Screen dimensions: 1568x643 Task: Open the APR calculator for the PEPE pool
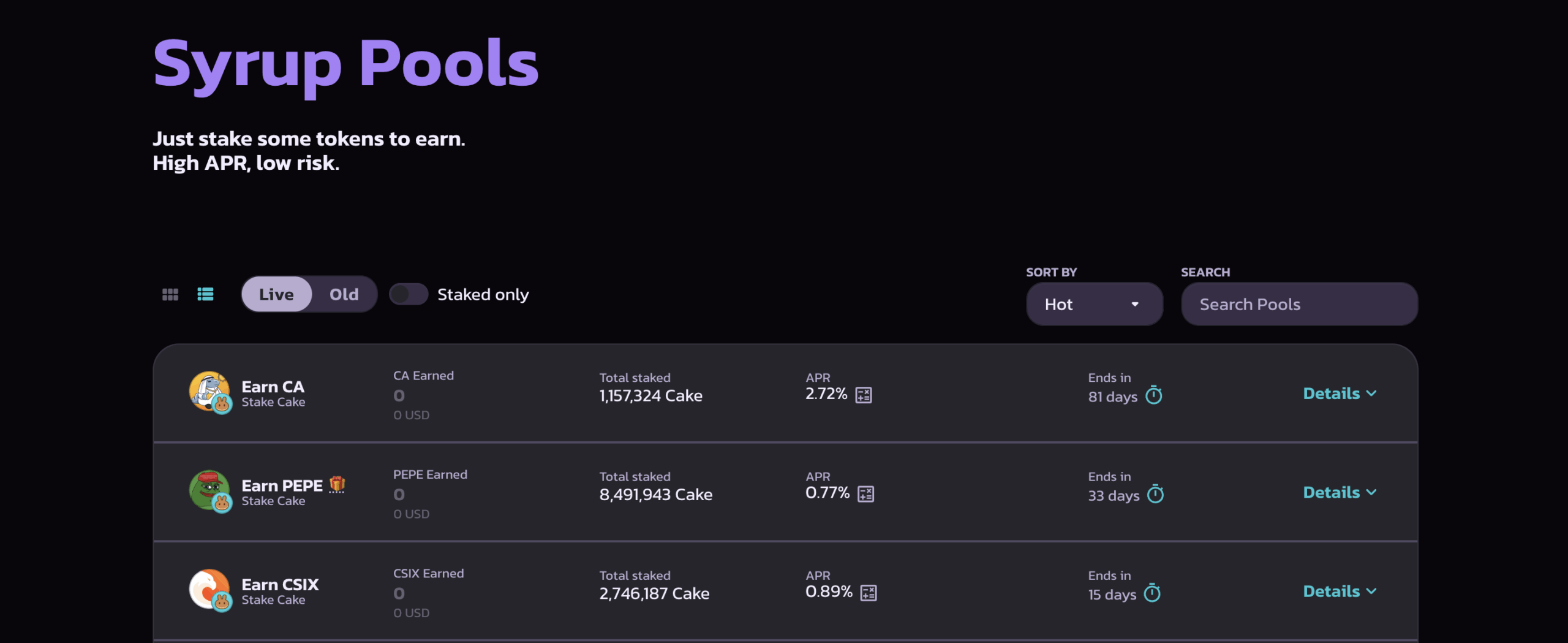click(865, 493)
